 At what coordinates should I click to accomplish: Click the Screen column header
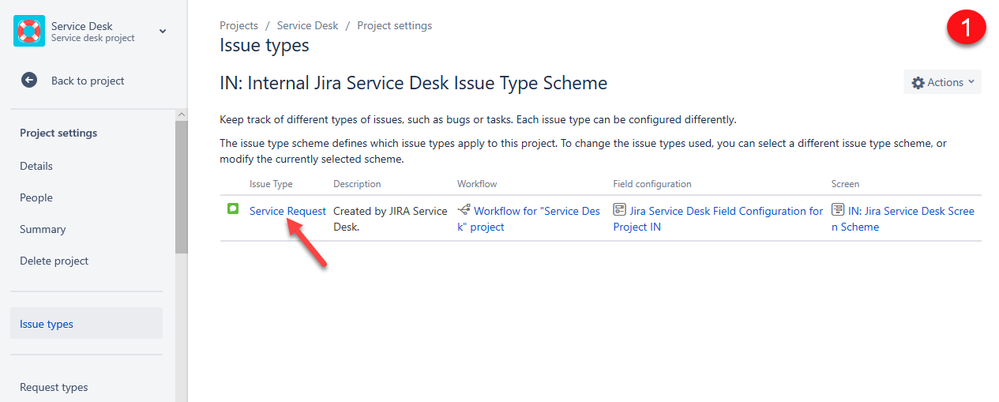(845, 184)
